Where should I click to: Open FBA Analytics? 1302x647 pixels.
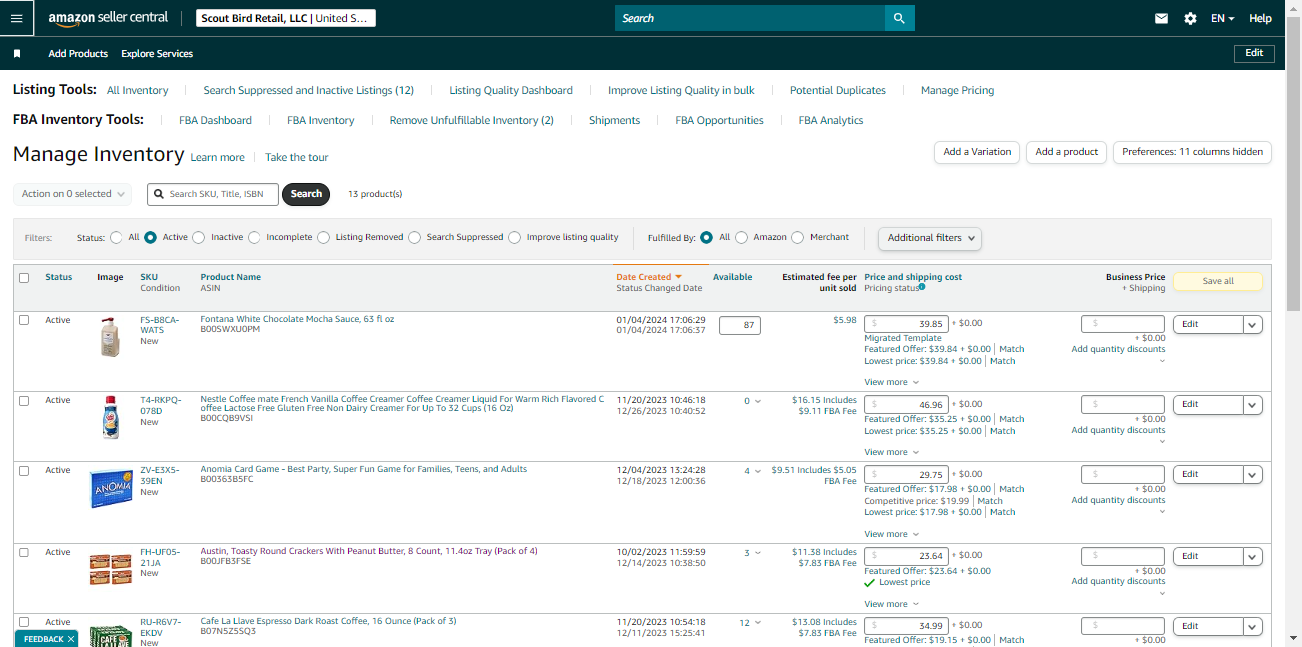[831, 120]
